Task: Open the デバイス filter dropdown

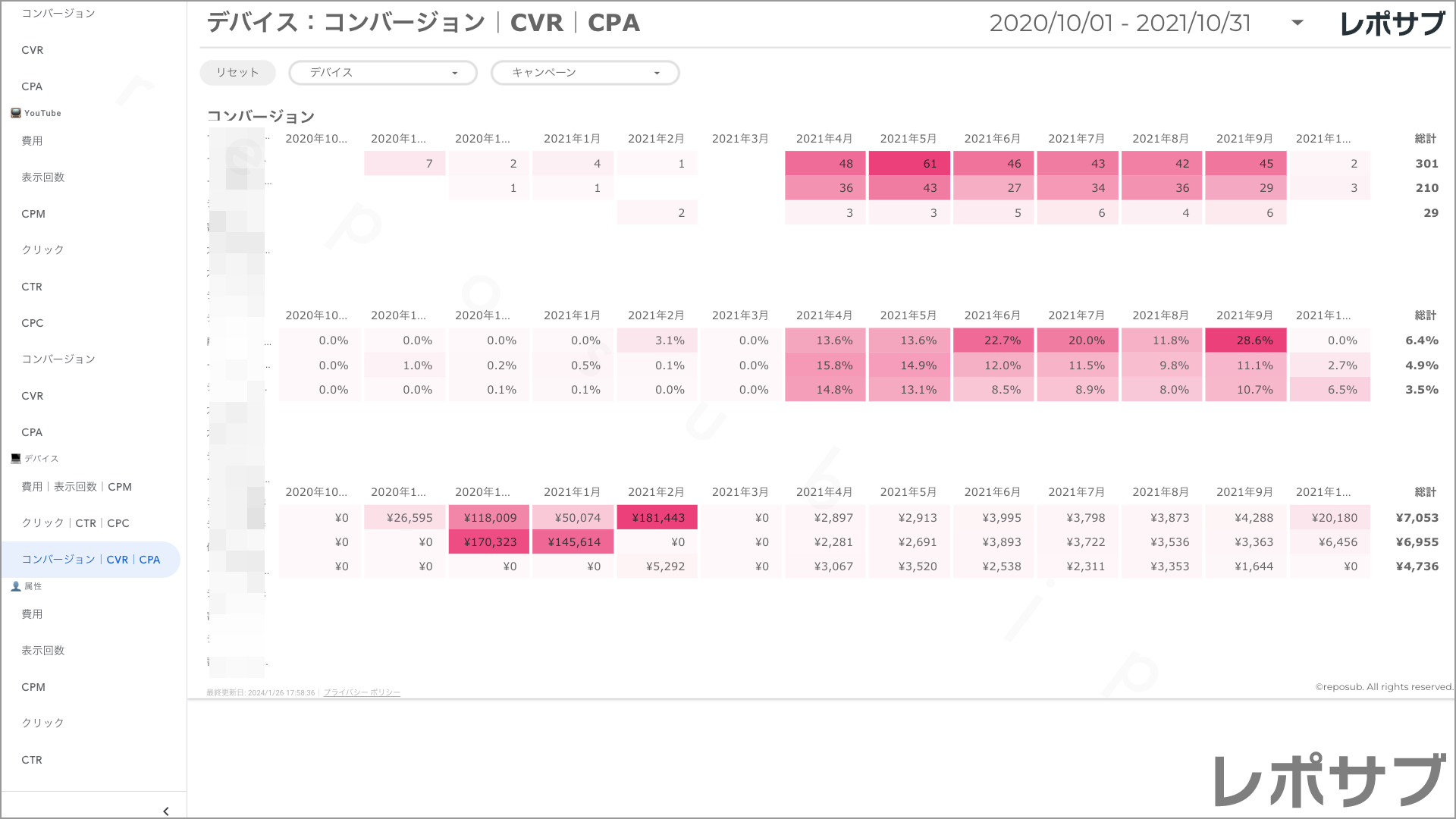Action: pos(383,73)
